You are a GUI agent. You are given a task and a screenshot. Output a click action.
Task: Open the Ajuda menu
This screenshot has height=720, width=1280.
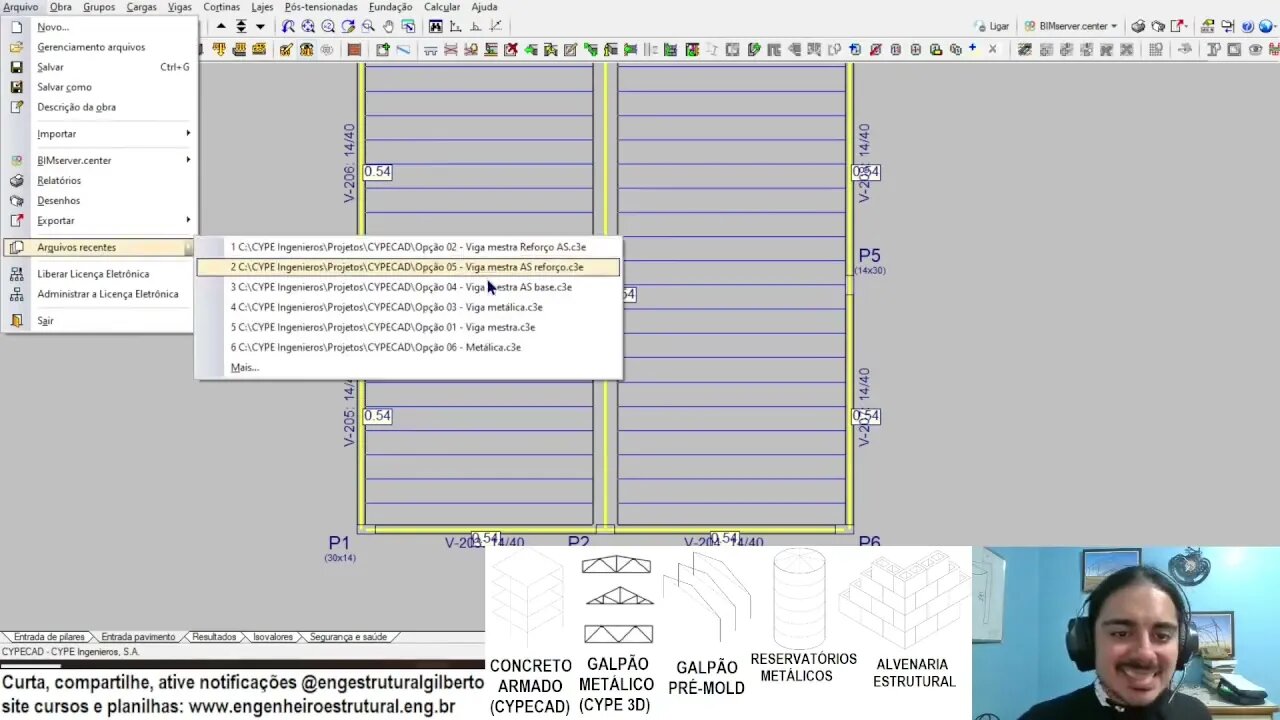[x=484, y=7]
